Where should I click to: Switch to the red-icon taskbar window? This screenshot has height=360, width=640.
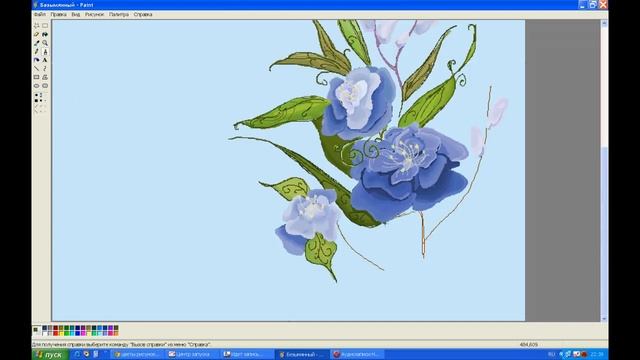pyautogui.click(x=358, y=354)
